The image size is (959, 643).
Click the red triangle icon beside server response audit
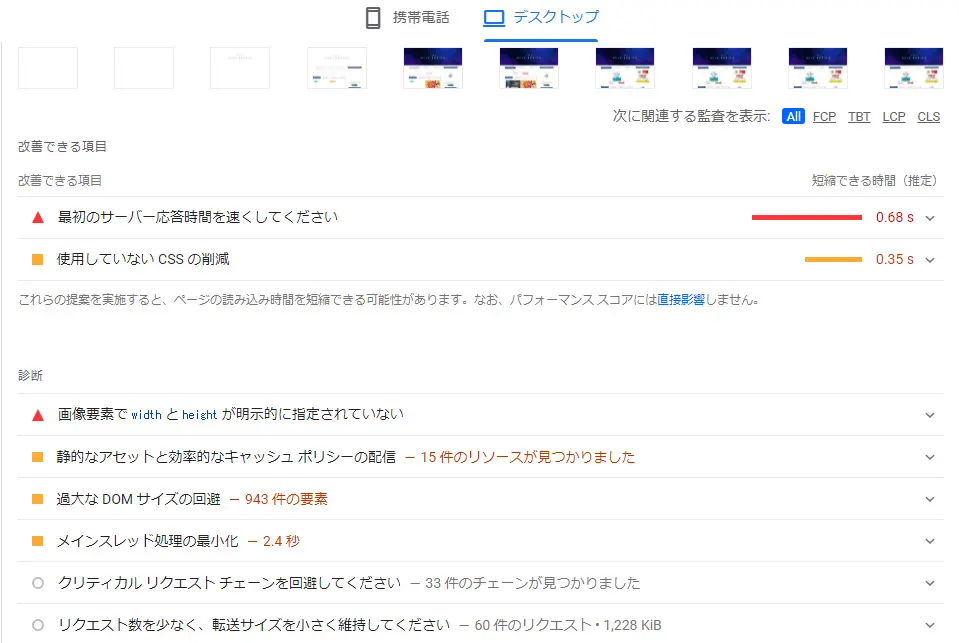[35, 216]
